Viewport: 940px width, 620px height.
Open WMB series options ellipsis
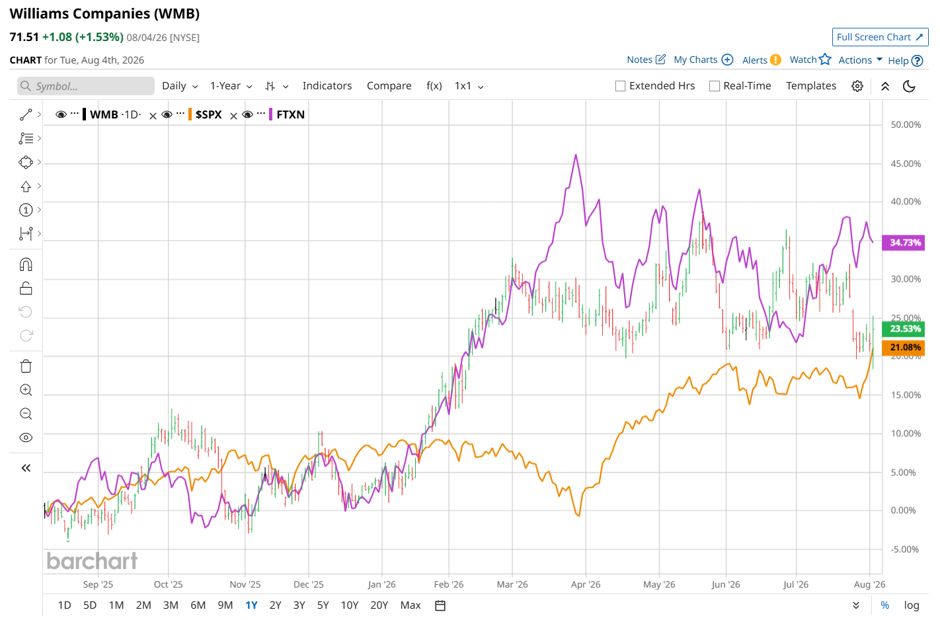click(74, 113)
